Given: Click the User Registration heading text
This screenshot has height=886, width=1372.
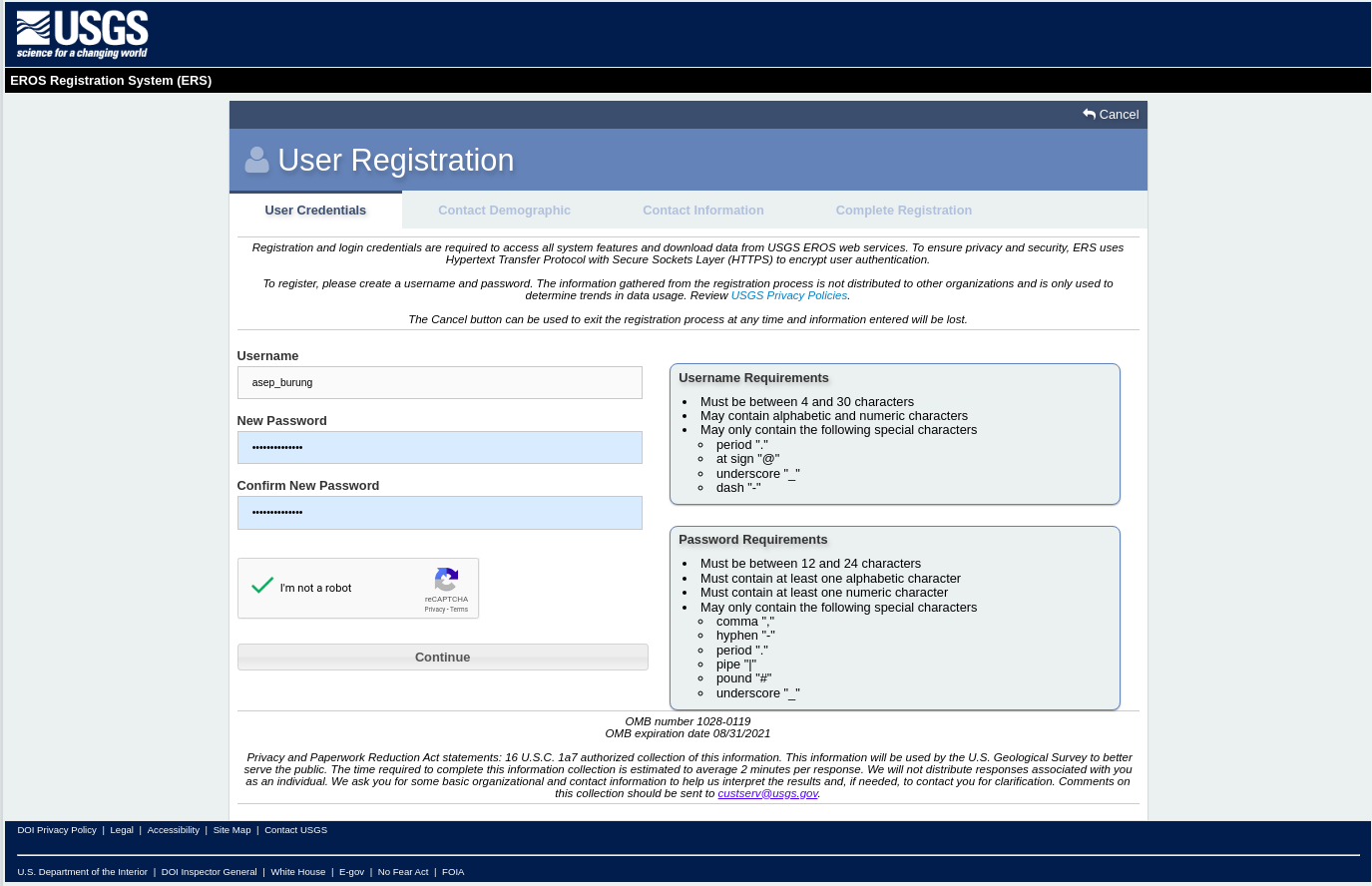Looking at the screenshot, I should (396, 161).
